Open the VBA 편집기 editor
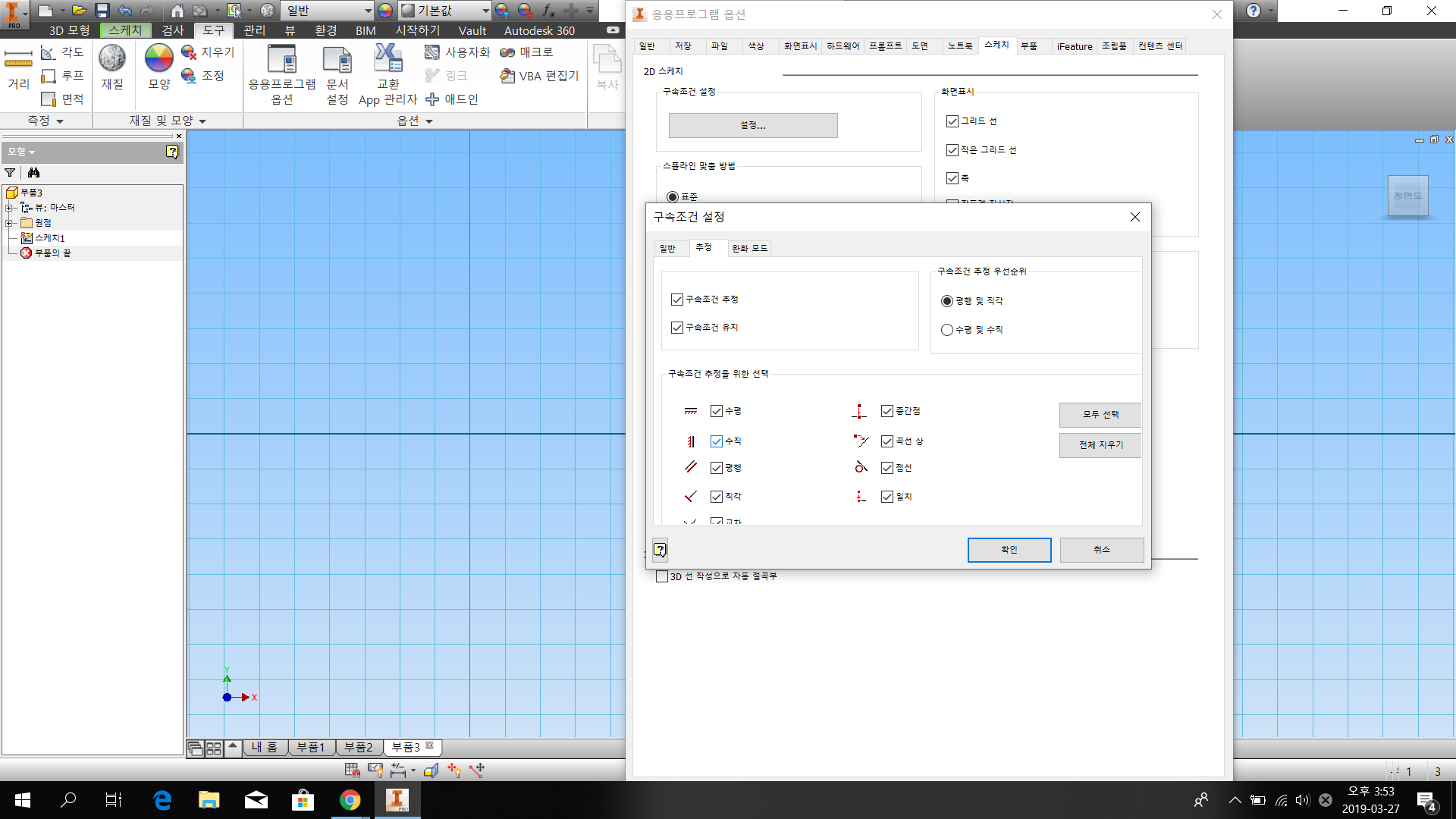This screenshot has height=819, width=1456. click(x=540, y=76)
